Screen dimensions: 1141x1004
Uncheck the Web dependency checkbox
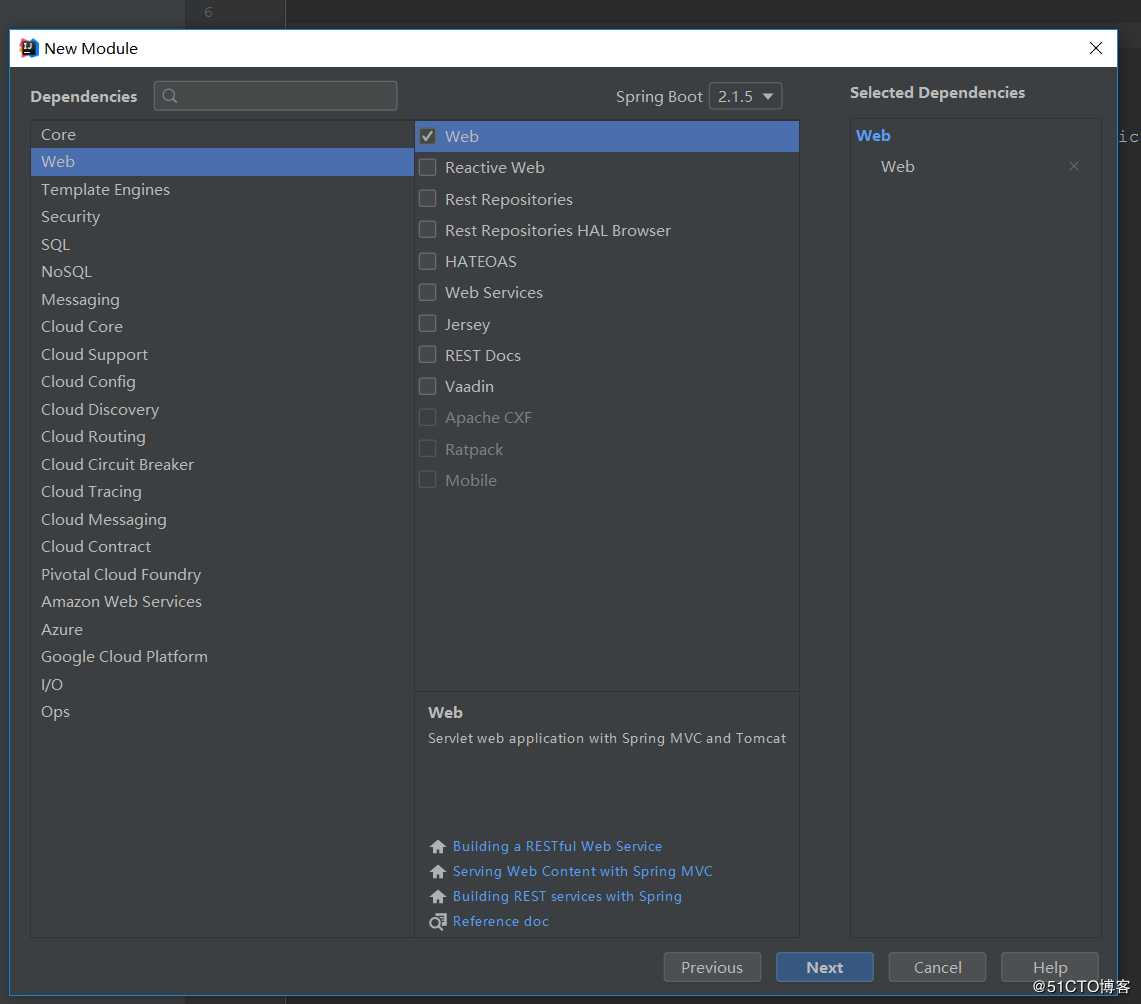(x=428, y=136)
